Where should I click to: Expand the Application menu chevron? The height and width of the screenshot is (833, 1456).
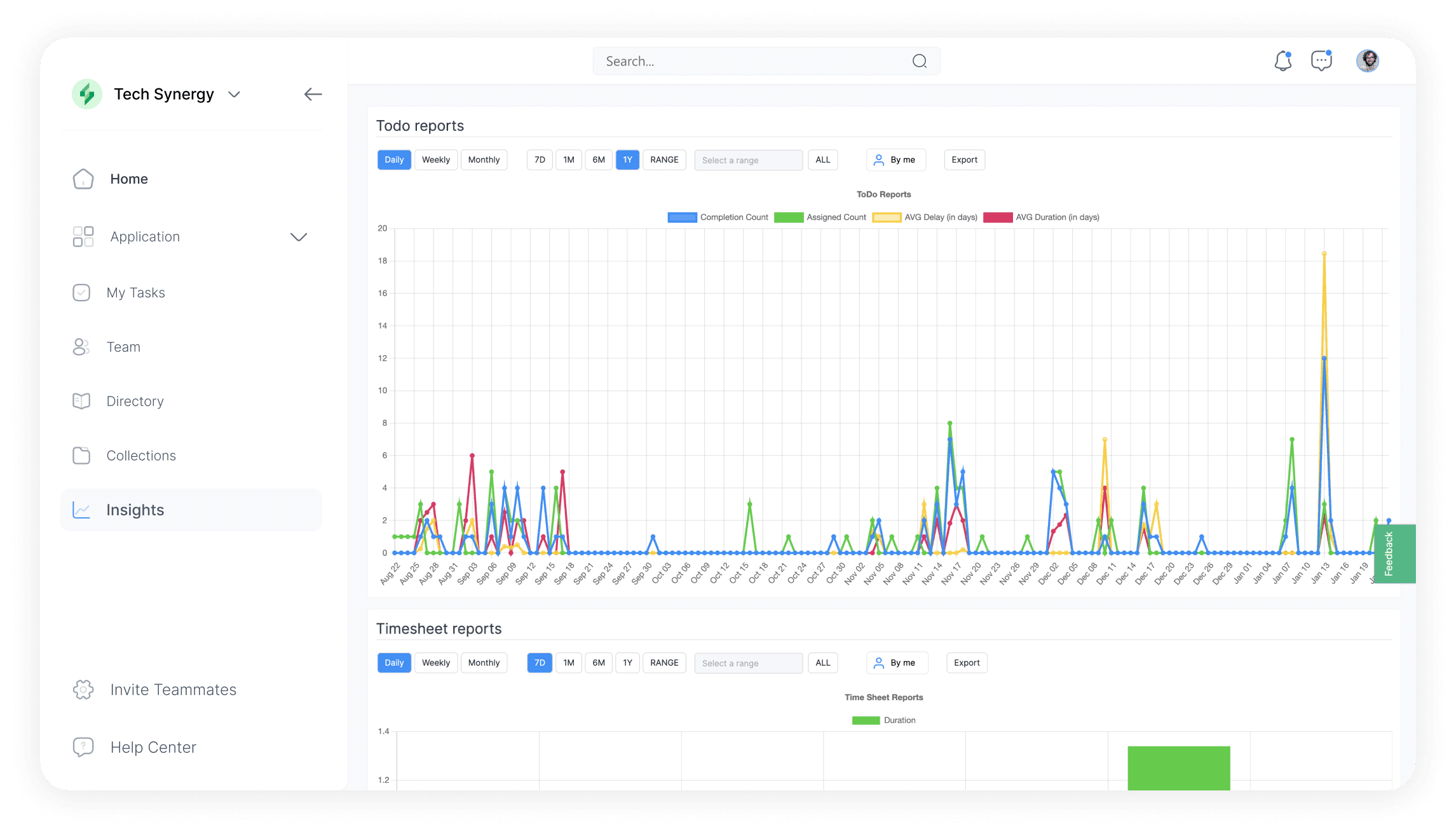tap(298, 237)
